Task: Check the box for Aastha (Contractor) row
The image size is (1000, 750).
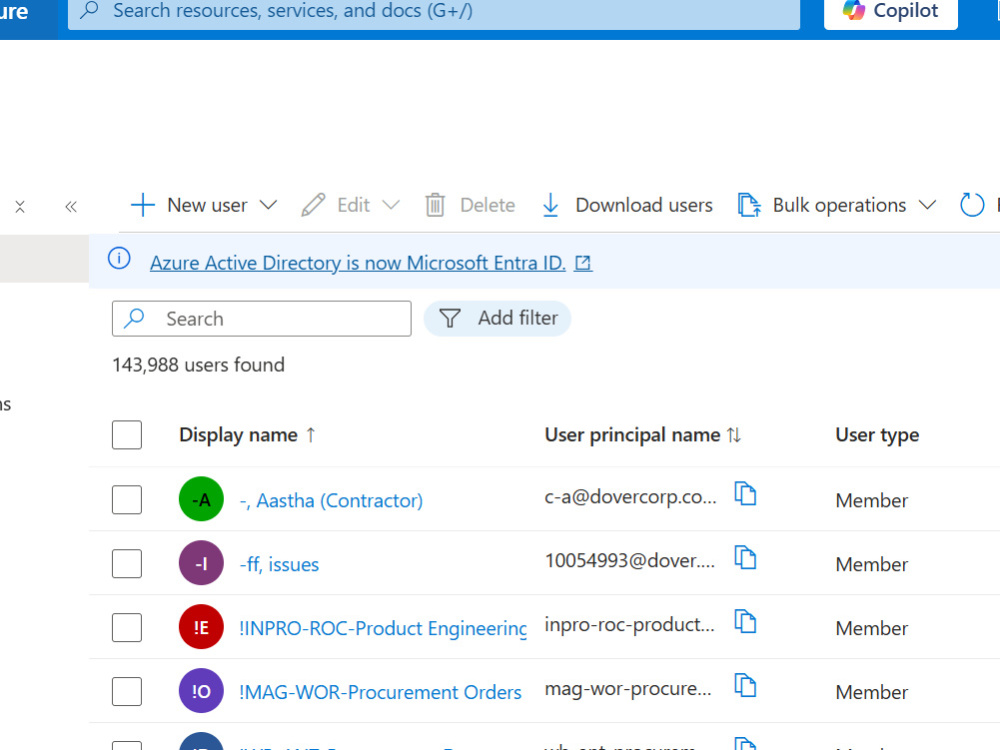Action: 127,499
